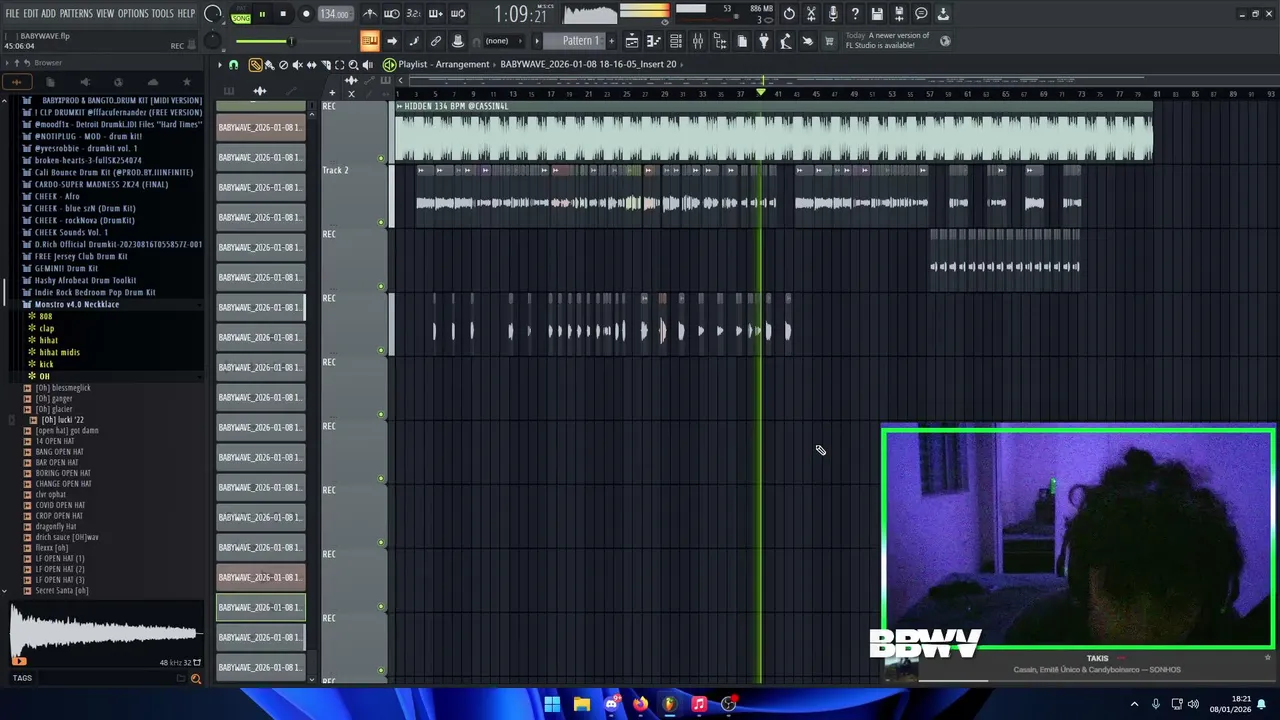The image size is (1280, 720).
Task: Click the Track 2 mute LED
Action: [x=381, y=222]
